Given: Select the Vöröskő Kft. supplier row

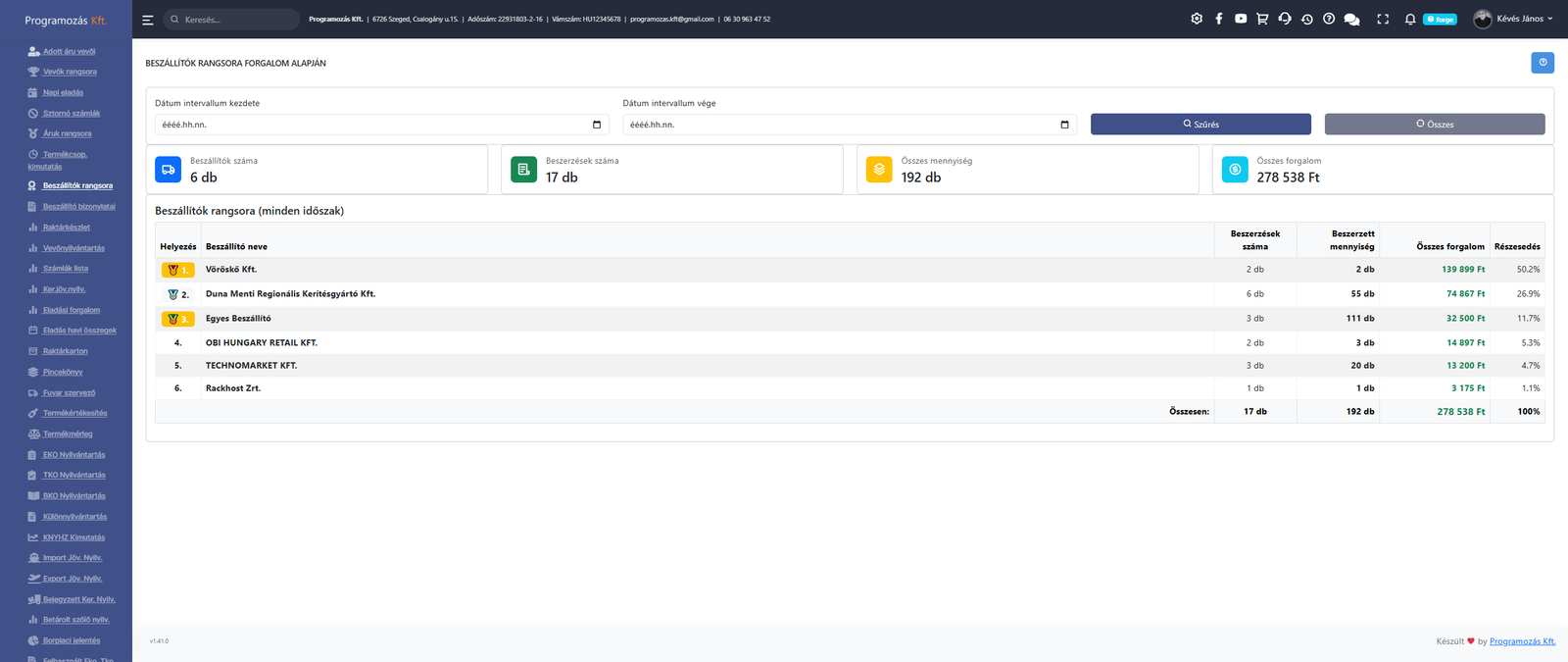Looking at the screenshot, I should [x=850, y=269].
